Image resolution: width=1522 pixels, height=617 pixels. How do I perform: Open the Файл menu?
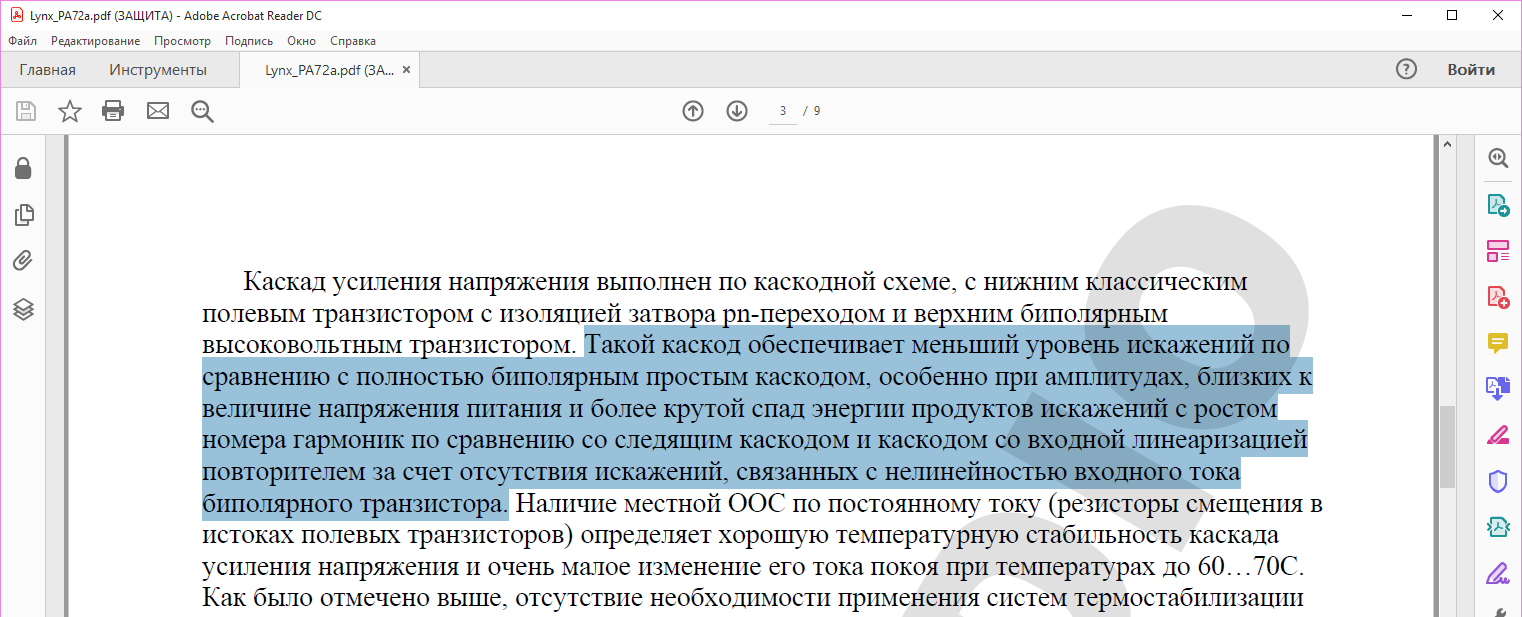point(22,41)
